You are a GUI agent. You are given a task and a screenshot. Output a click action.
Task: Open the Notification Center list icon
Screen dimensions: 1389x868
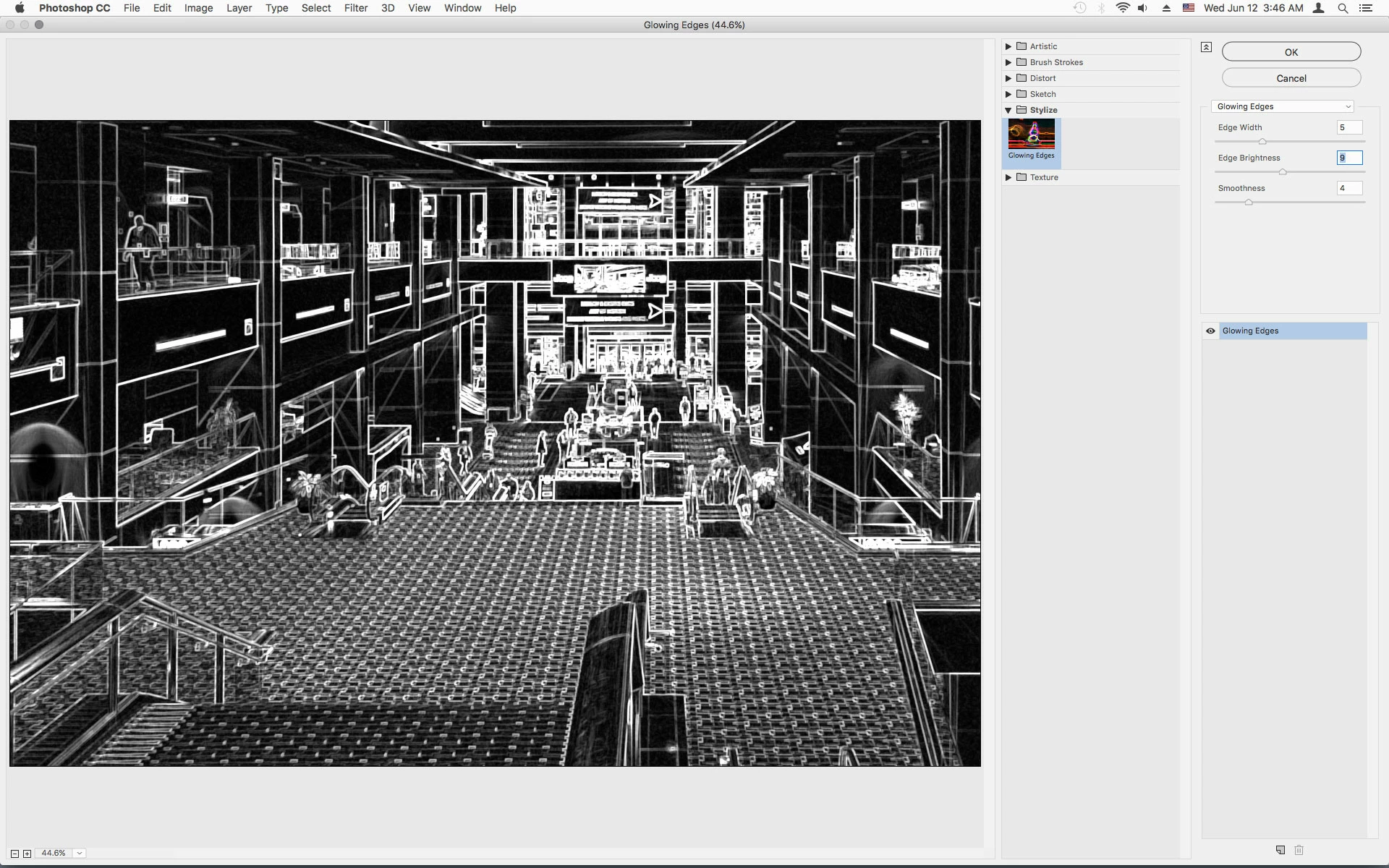(x=1367, y=8)
